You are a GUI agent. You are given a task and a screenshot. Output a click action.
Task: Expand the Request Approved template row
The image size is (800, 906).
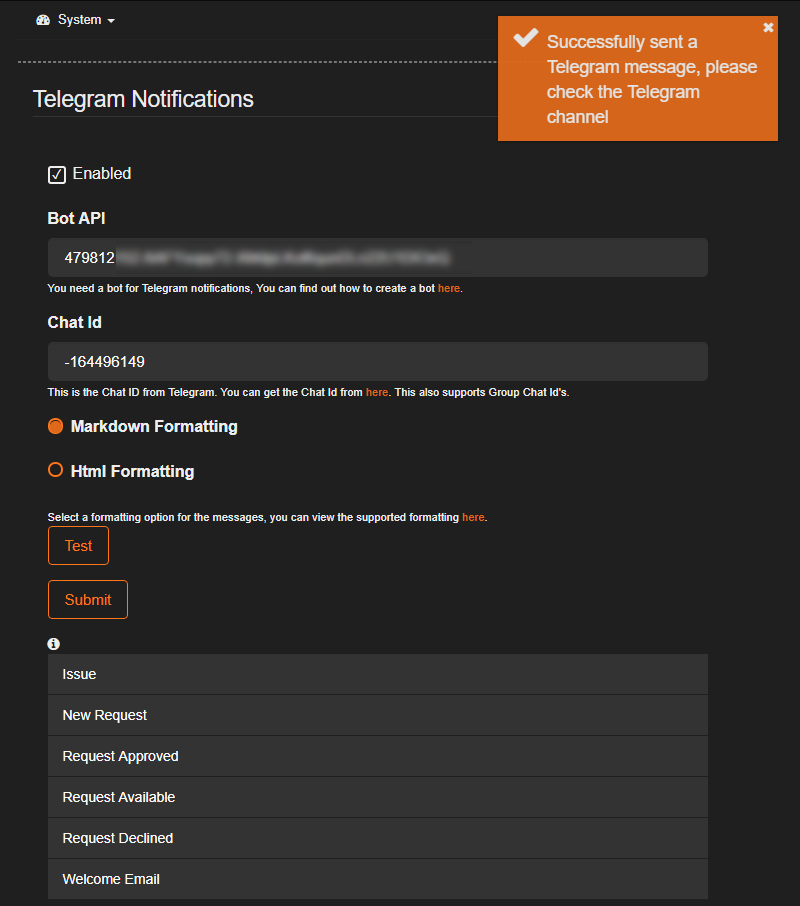[x=378, y=756]
